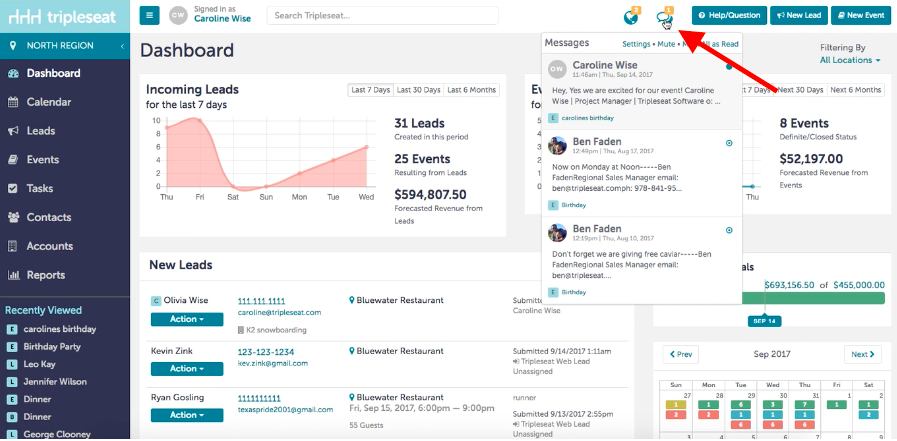897x441 pixels.
Task: Toggle read marker on Aug 17 Ben Faden message
Action: [729, 143]
